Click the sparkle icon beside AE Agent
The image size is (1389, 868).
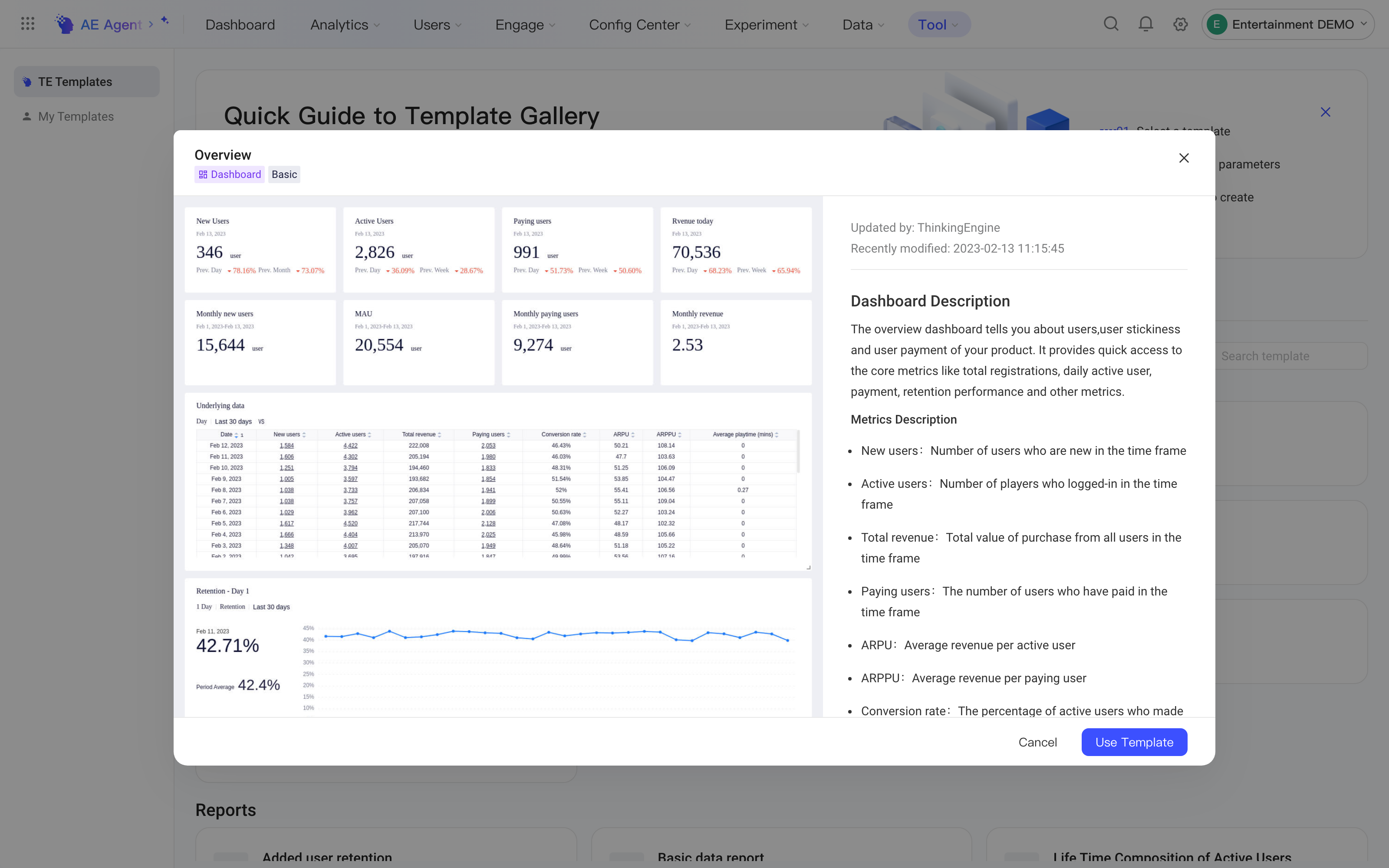click(x=165, y=21)
